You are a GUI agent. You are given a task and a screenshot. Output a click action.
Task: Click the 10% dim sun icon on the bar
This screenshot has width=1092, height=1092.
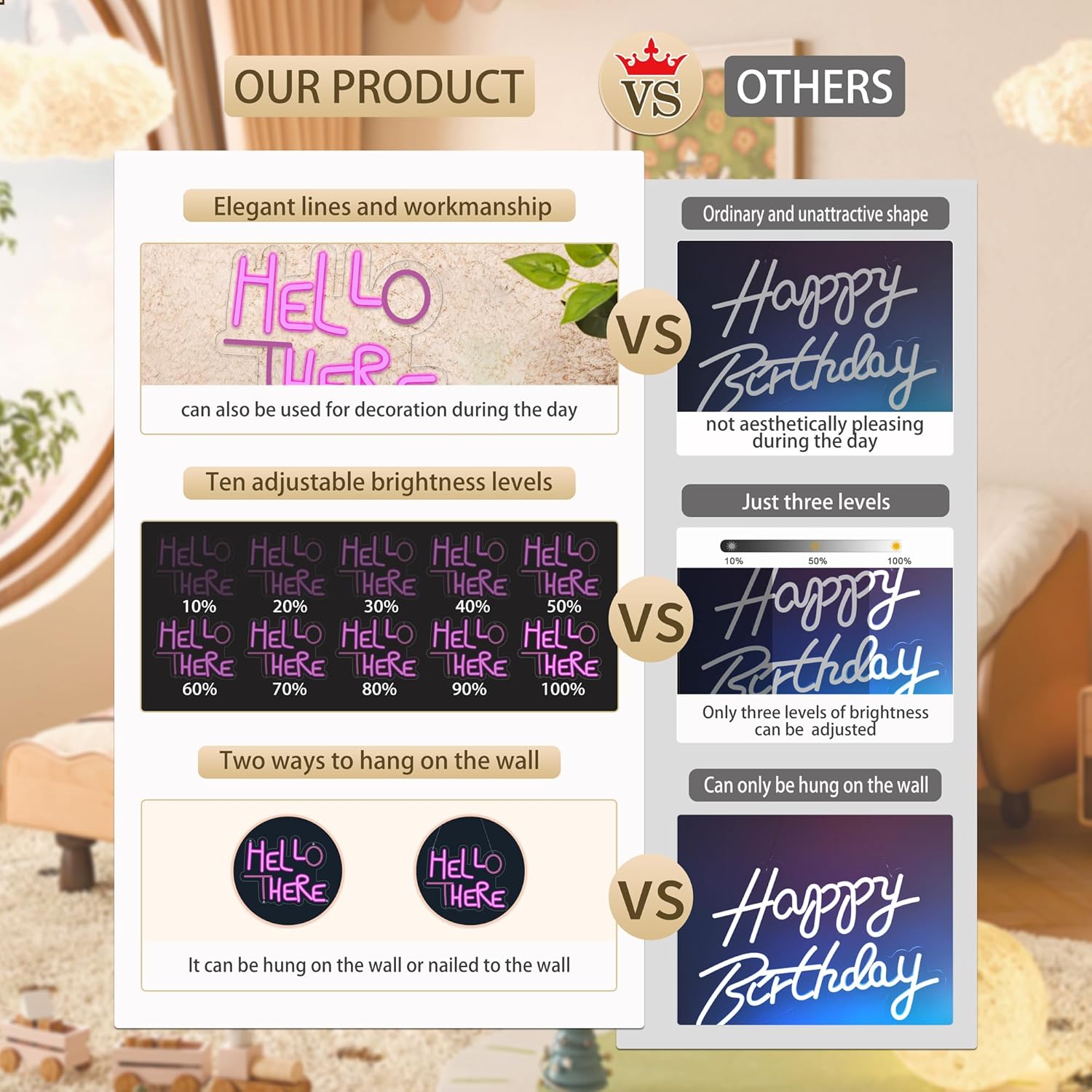[732, 546]
